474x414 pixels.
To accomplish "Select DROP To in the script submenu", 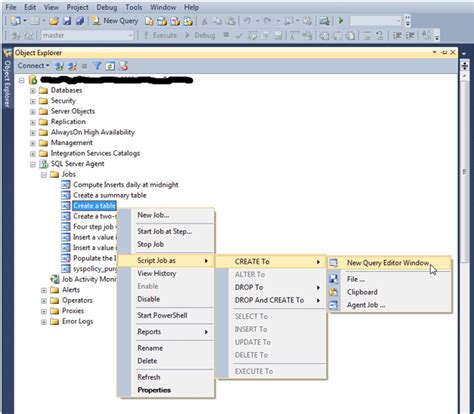I will [270, 287].
